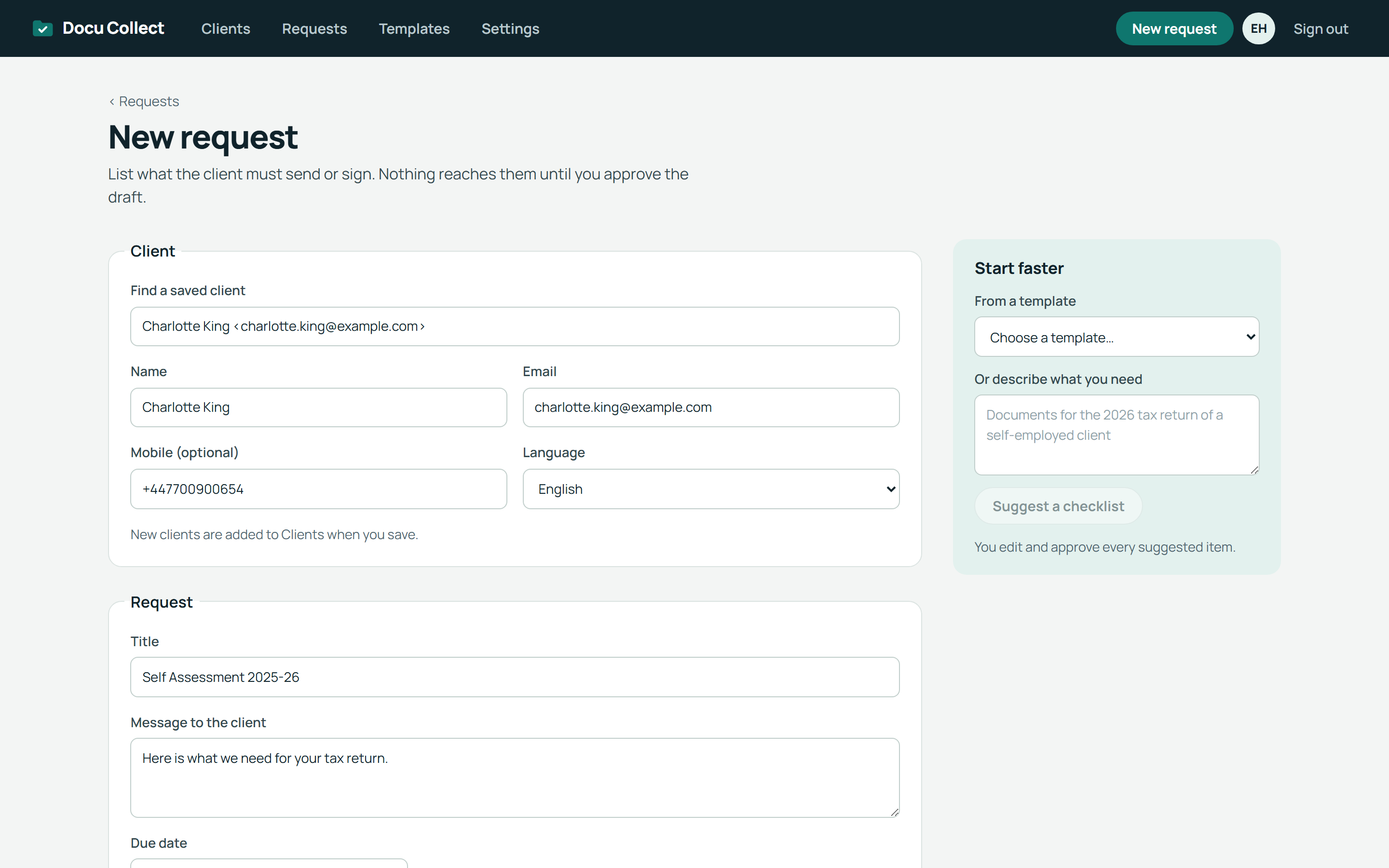
Task: Click the Due date label
Action: [158, 843]
